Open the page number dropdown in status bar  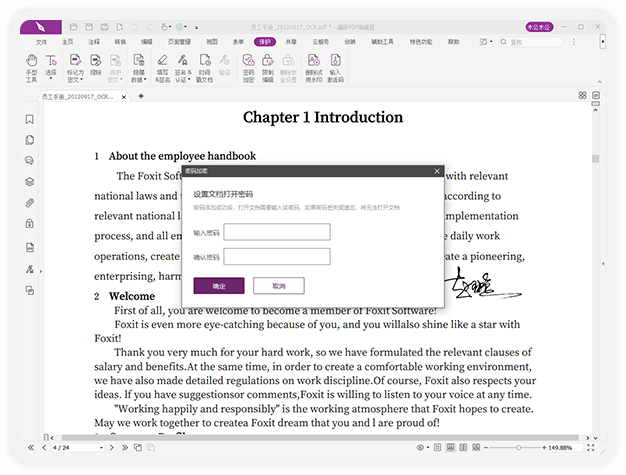coord(101,448)
